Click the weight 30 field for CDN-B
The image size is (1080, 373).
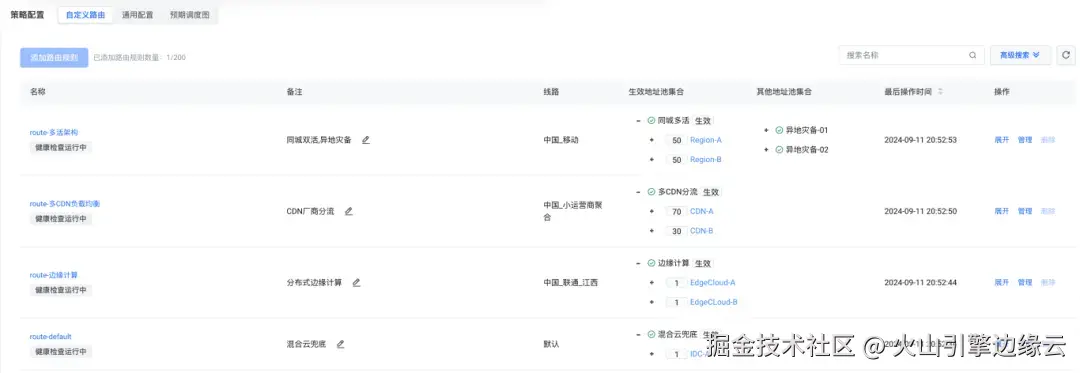coord(676,231)
